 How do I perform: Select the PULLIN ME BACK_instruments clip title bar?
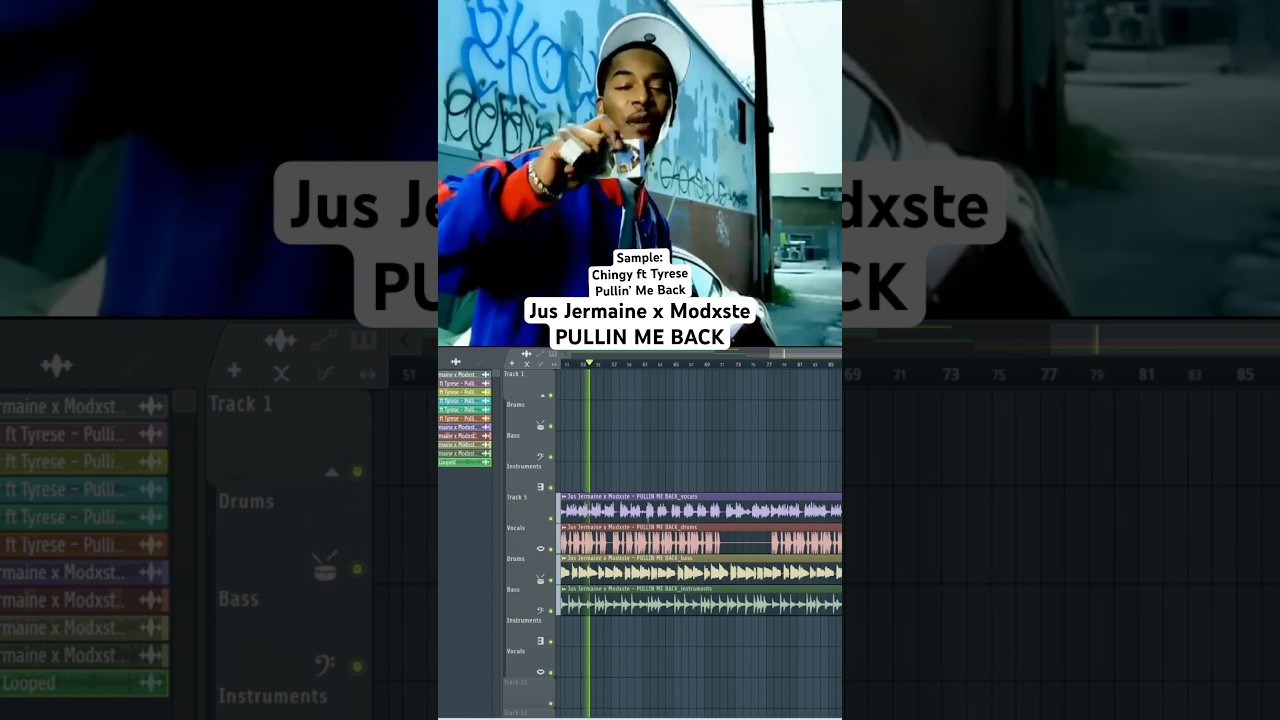pos(700,589)
